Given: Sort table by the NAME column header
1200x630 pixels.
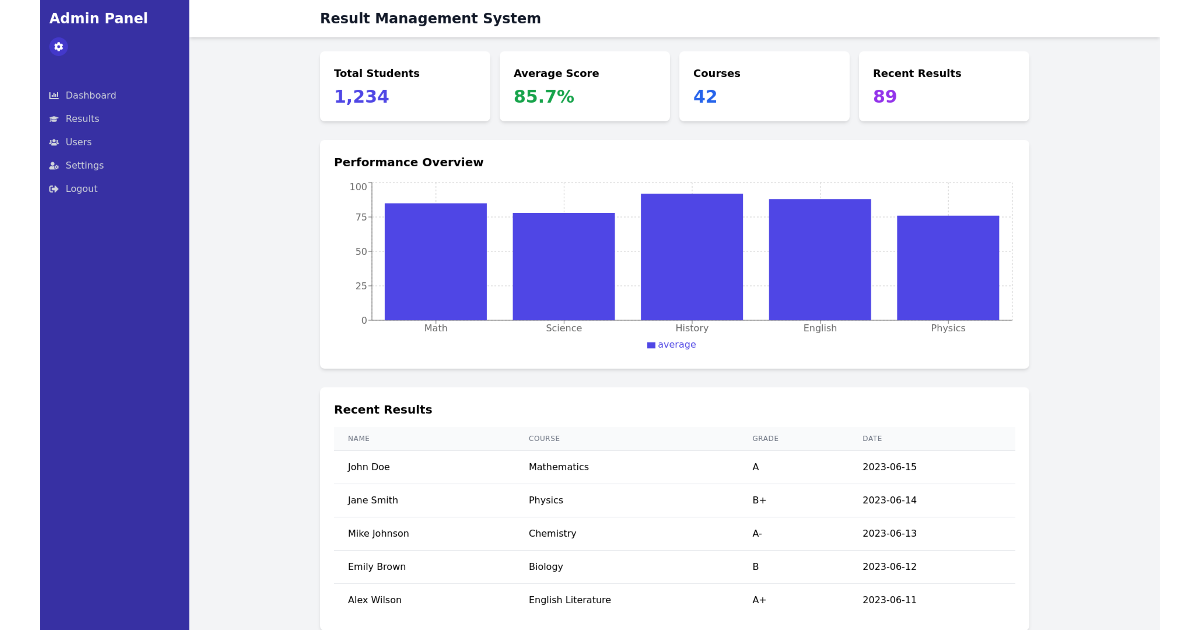Looking at the screenshot, I should 360,438.
